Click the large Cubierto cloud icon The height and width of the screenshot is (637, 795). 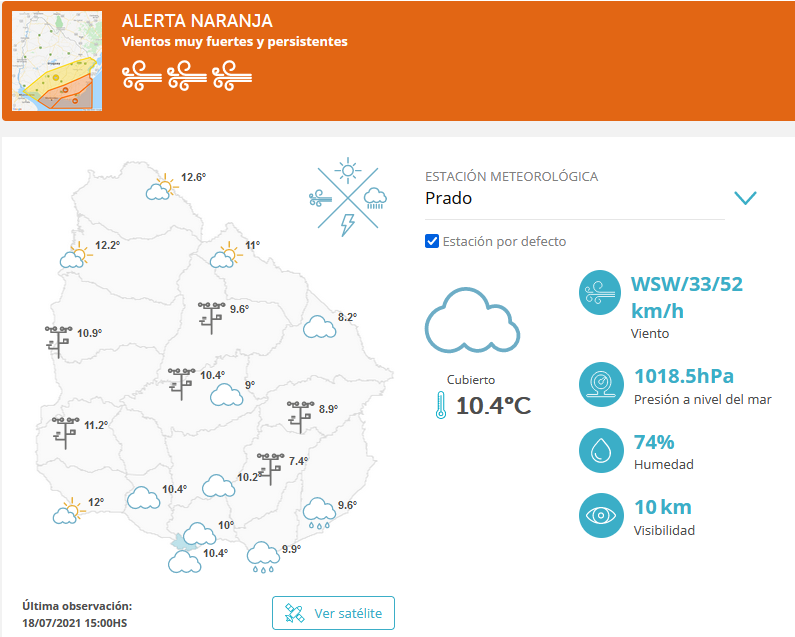click(x=472, y=321)
